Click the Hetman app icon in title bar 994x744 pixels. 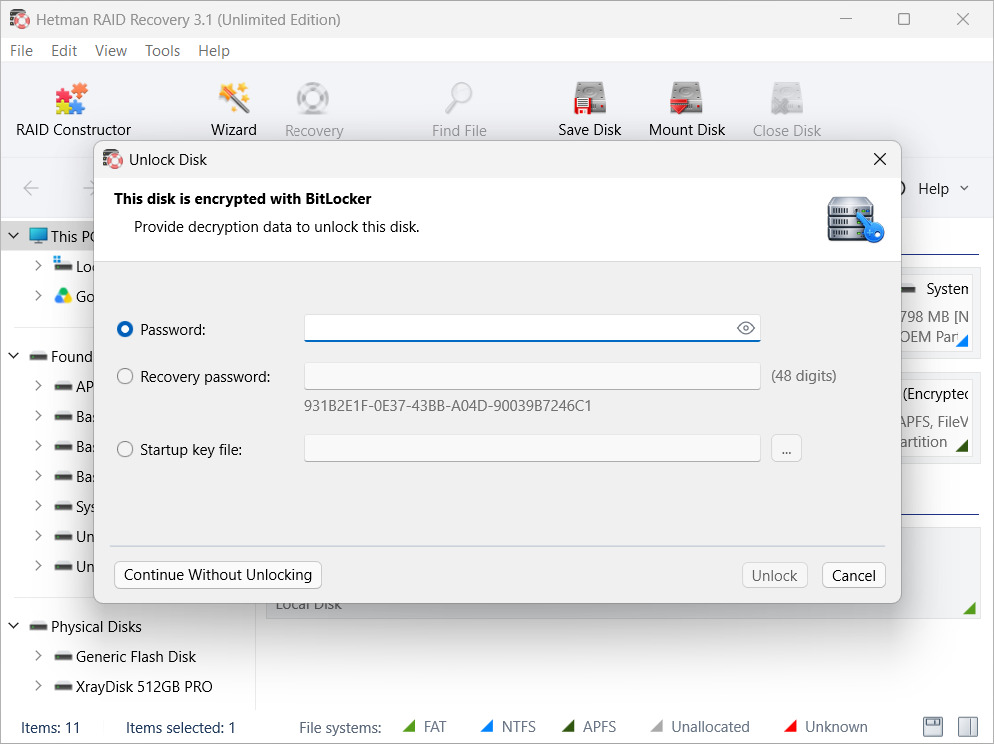pos(20,19)
